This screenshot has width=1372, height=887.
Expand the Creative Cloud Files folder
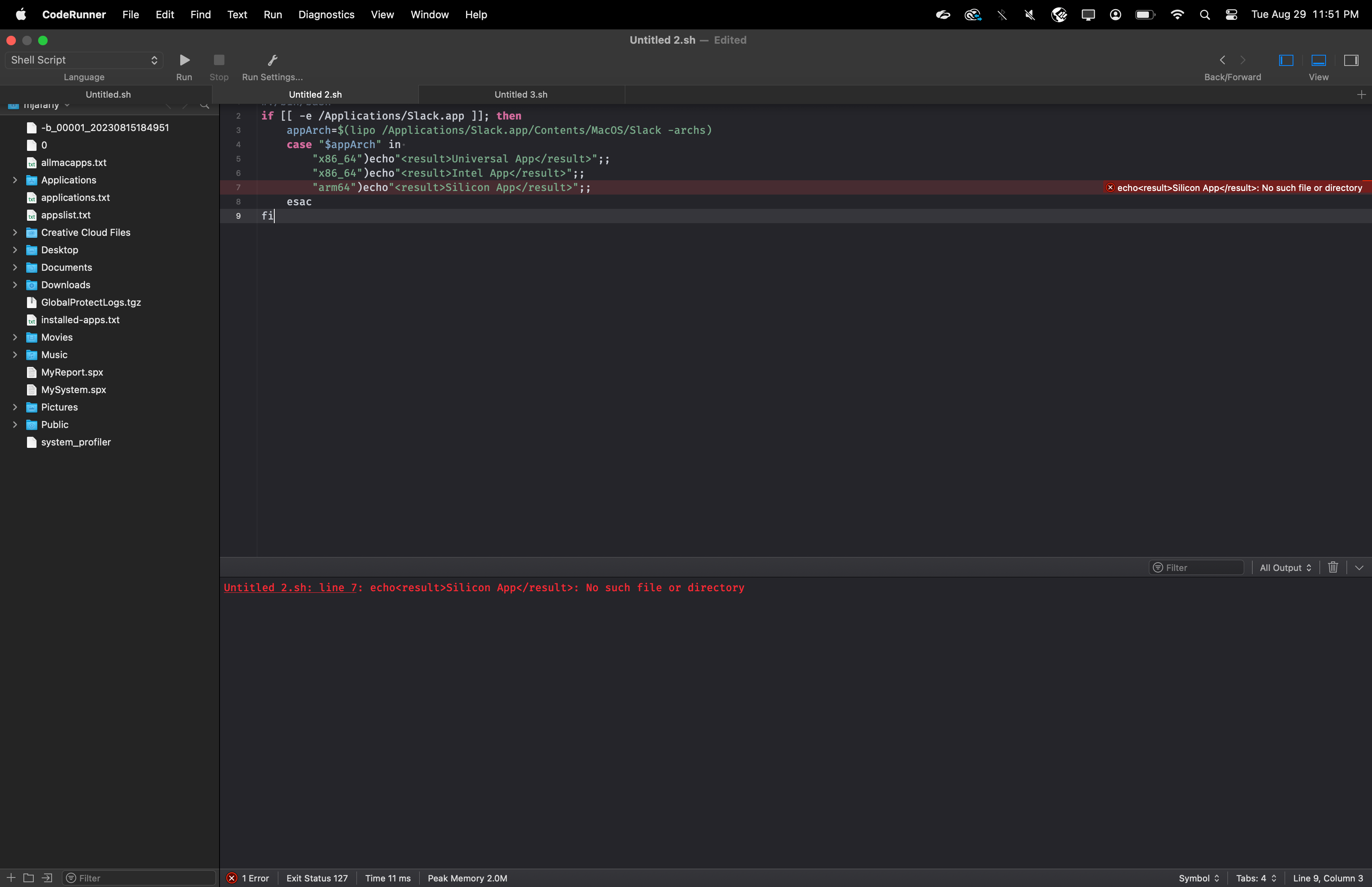(x=15, y=232)
